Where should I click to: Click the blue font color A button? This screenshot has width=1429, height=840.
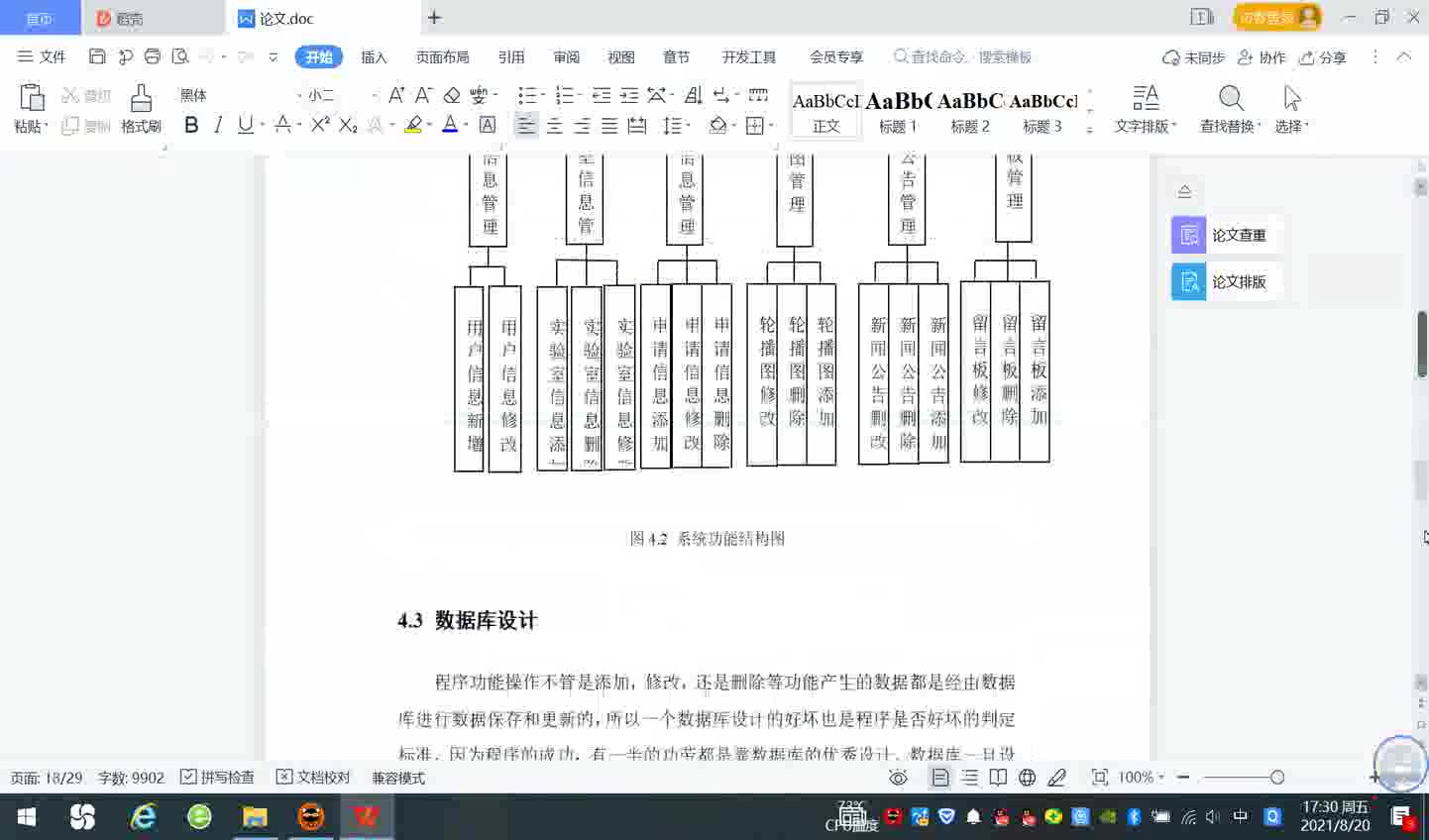pos(450,125)
